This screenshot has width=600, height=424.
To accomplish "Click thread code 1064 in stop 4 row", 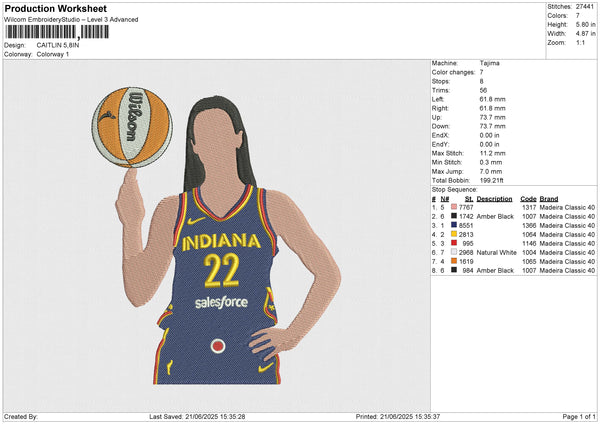I will 529,234.
